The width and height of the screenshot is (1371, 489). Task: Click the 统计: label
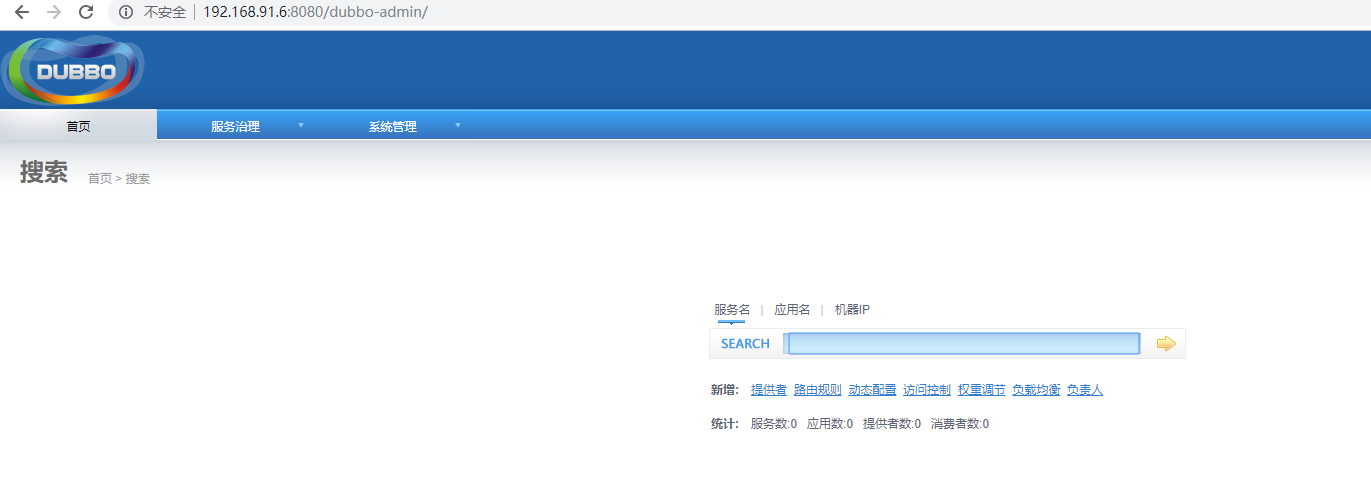(x=725, y=424)
